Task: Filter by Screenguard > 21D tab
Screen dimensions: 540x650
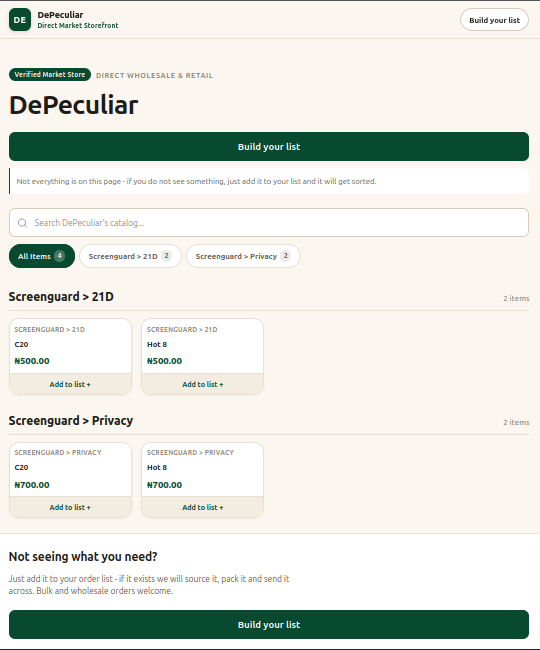Action: 131,256
